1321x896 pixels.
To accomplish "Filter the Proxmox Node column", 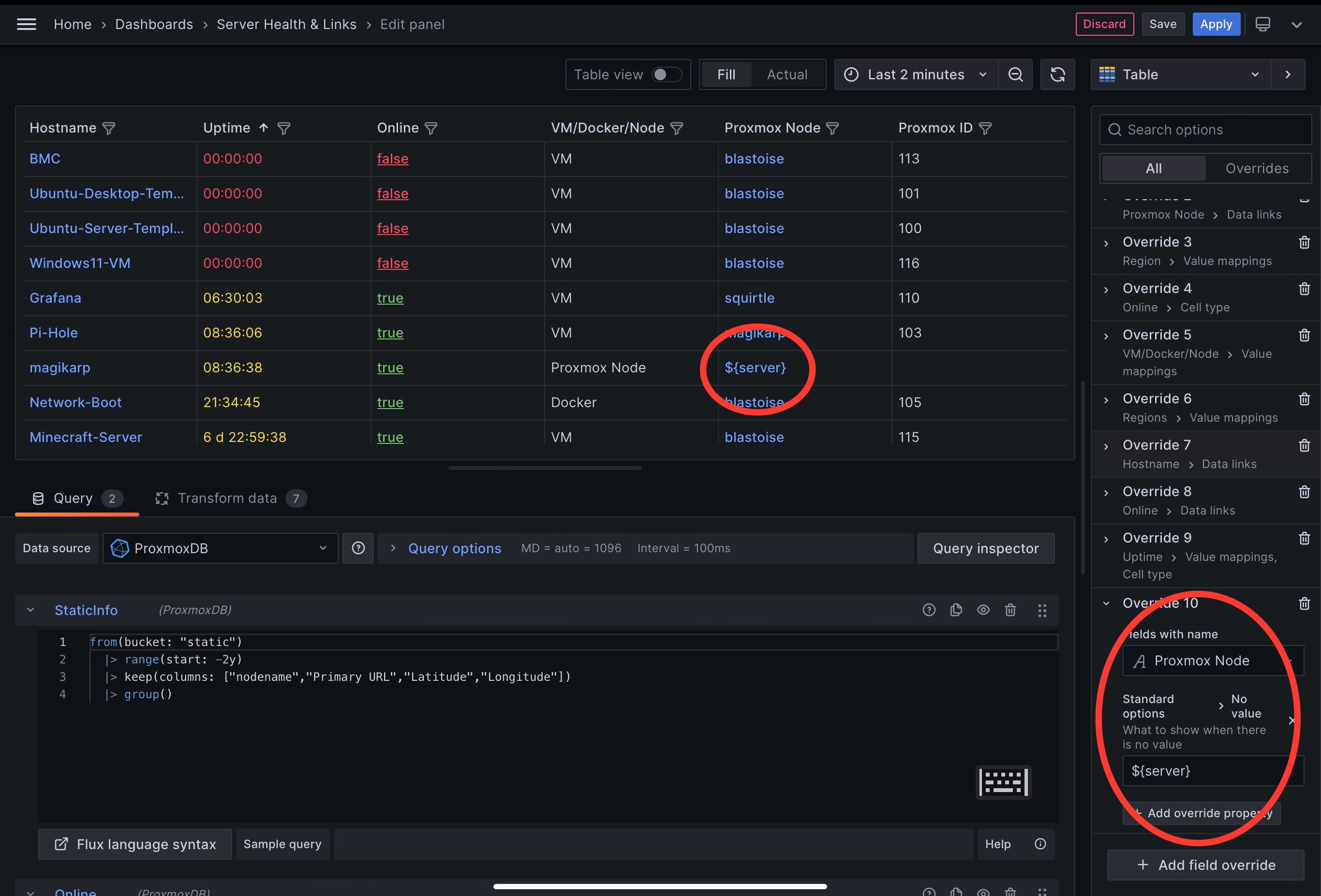I will tap(832, 129).
